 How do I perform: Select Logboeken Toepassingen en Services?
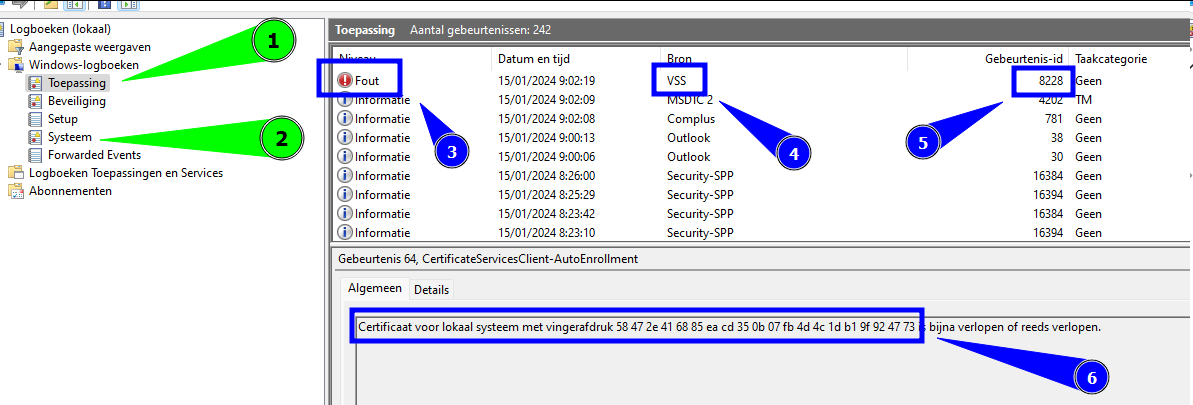(126, 173)
